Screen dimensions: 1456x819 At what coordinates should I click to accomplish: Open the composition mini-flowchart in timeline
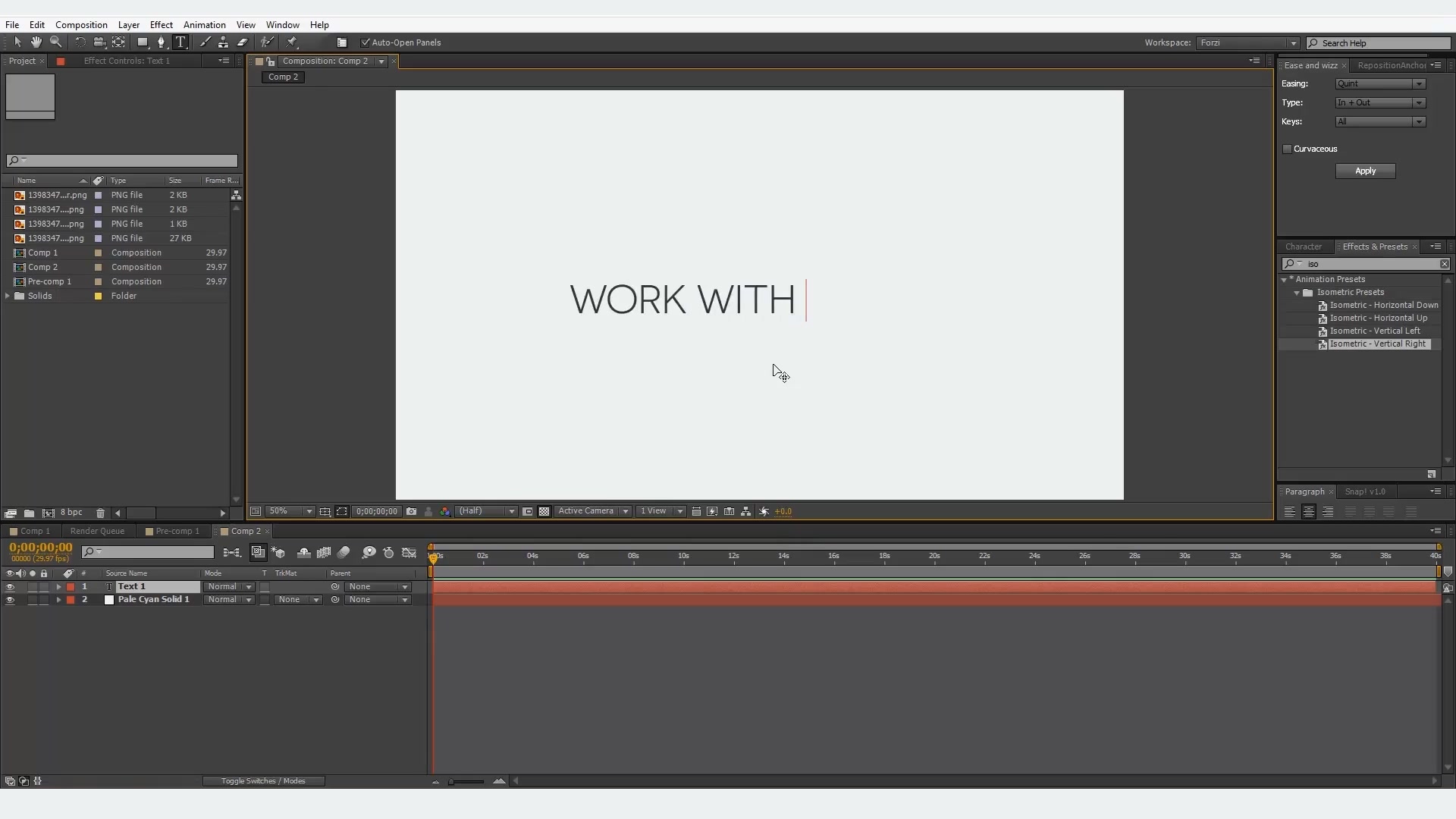coord(232,553)
